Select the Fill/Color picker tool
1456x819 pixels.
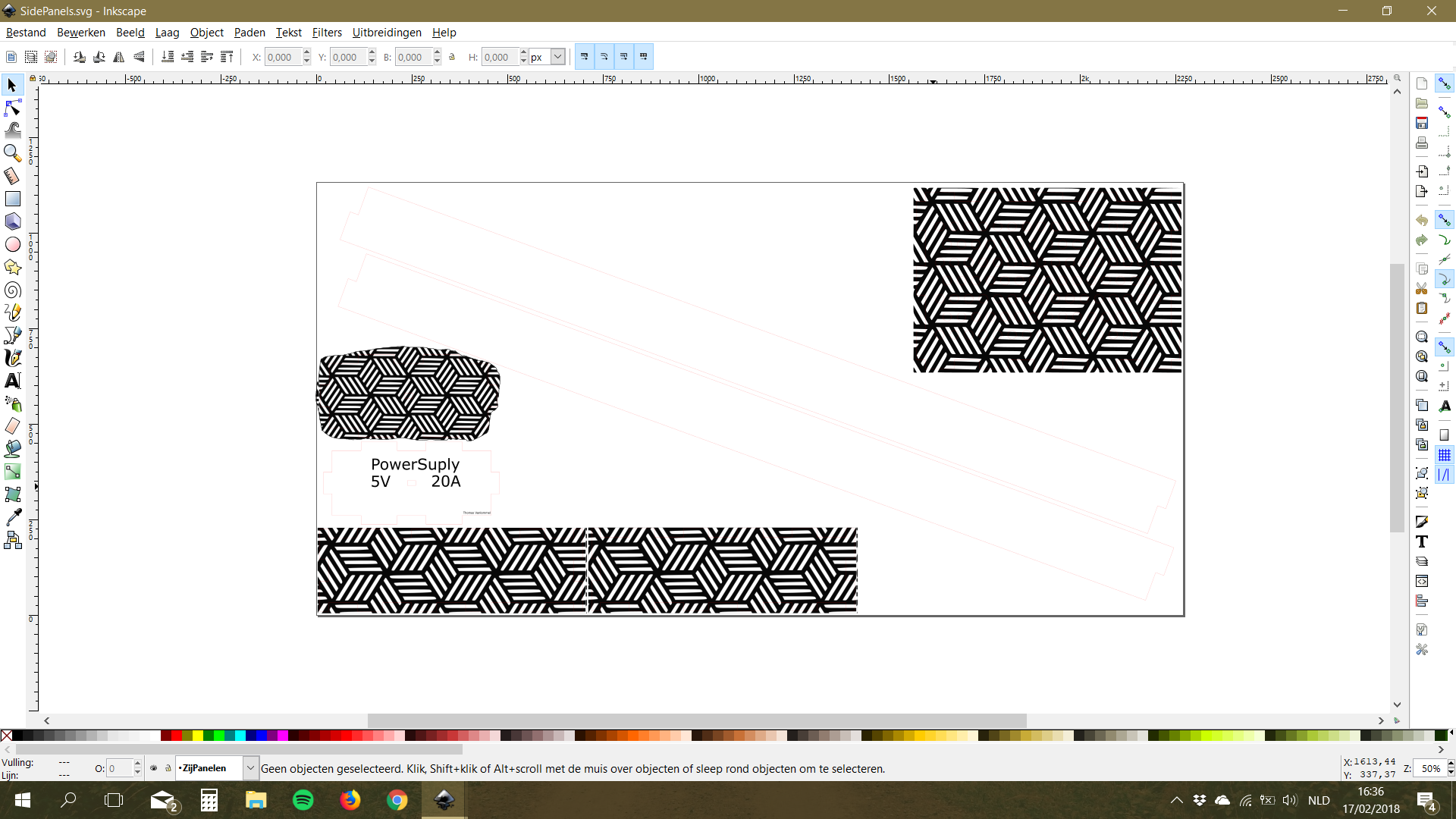click(x=14, y=518)
